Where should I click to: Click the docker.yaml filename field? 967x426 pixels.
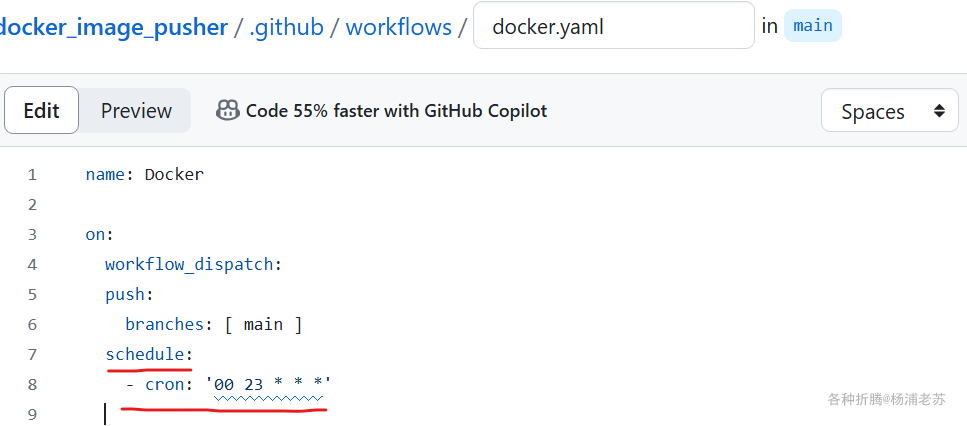click(x=614, y=25)
